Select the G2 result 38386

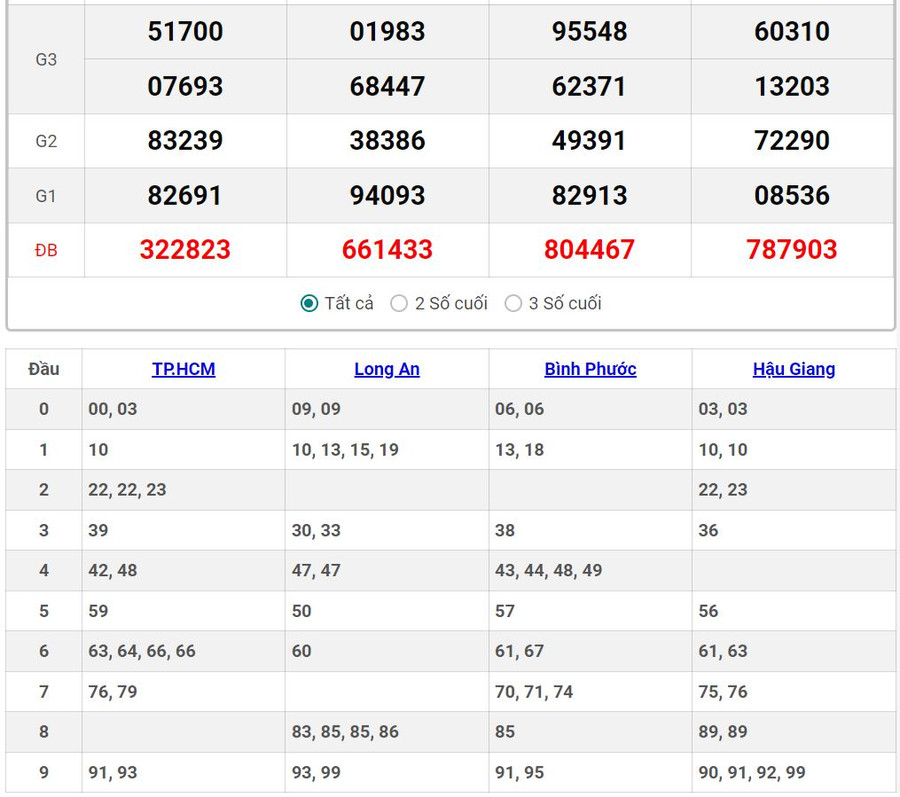pyautogui.click(x=387, y=141)
